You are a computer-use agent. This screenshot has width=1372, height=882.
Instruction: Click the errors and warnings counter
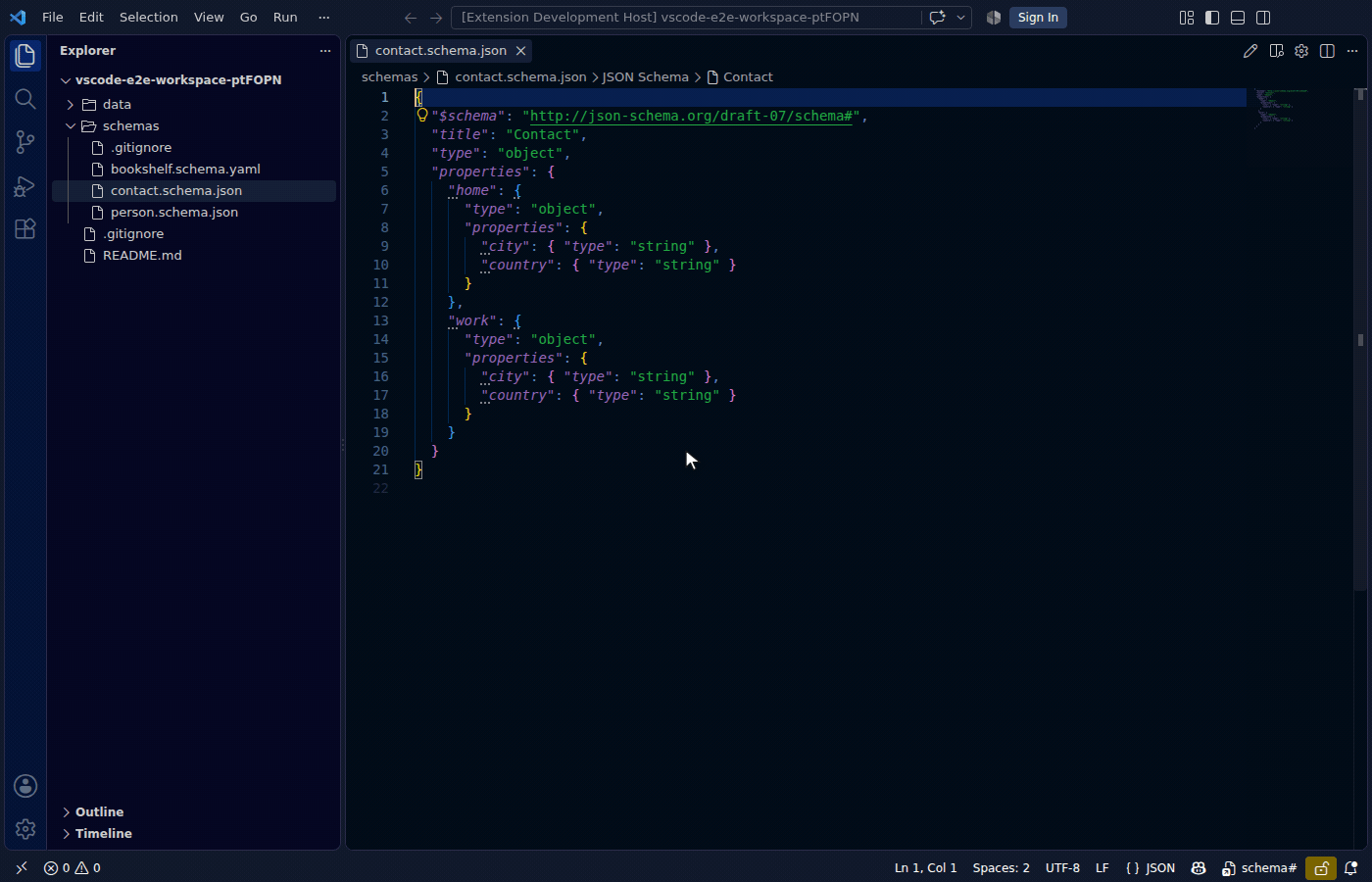73,868
